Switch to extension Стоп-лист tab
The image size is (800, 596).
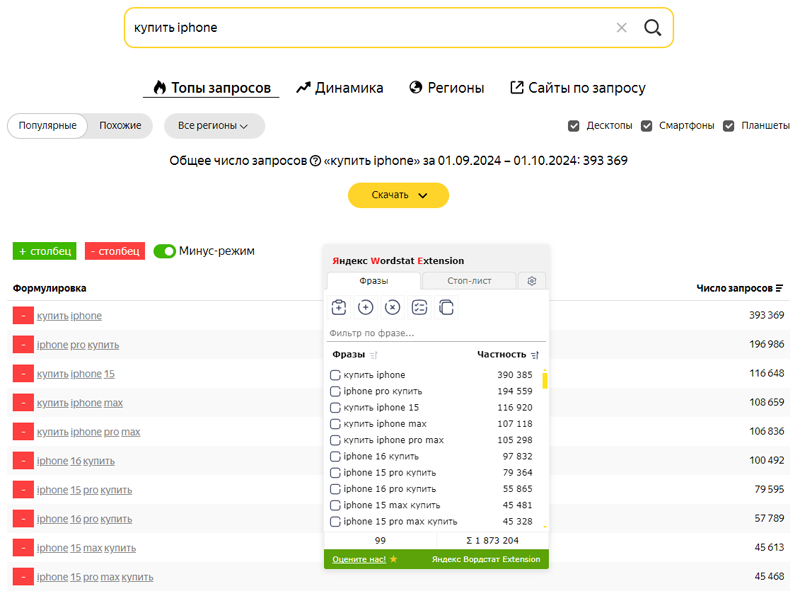pos(469,281)
